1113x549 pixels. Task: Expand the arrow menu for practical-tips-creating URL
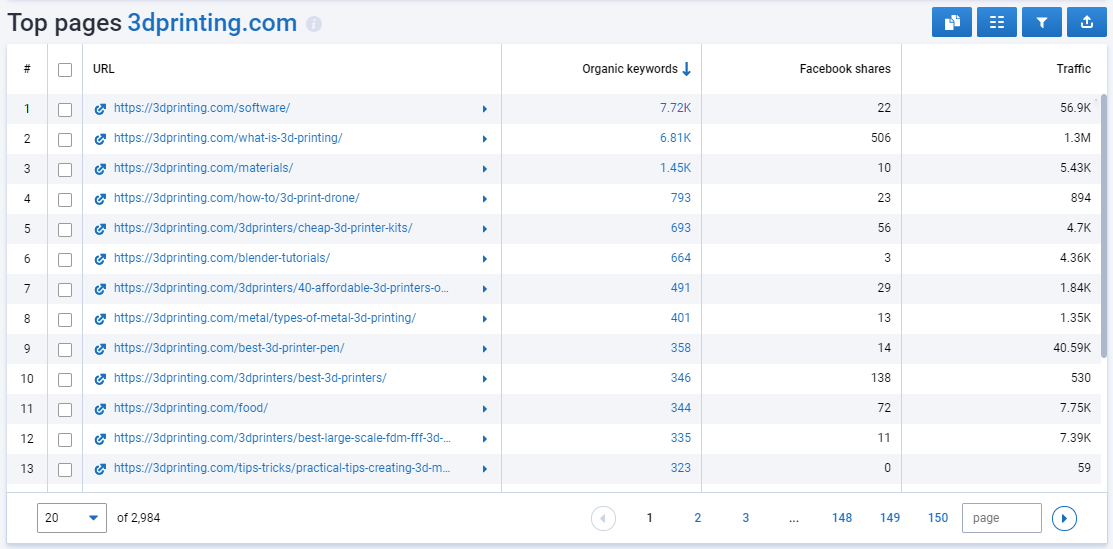pyautogui.click(x=485, y=469)
